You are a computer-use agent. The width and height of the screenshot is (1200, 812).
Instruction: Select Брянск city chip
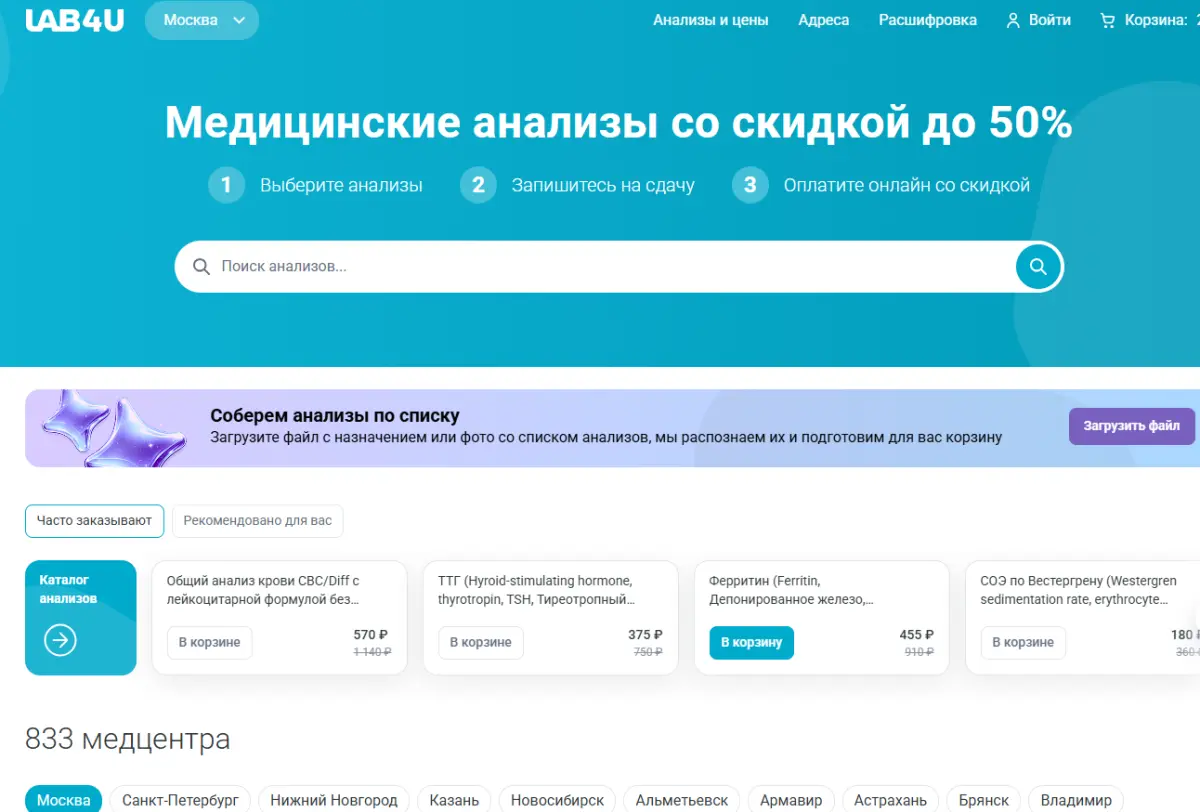[983, 800]
